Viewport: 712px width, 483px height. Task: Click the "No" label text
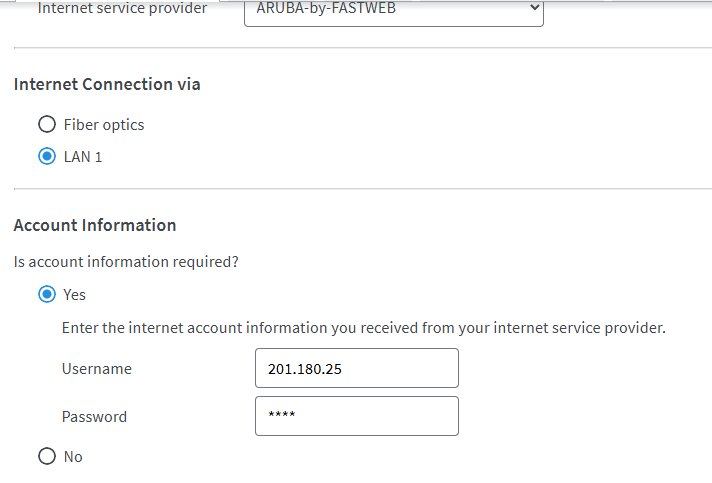pyautogui.click(x=72, y=456)
